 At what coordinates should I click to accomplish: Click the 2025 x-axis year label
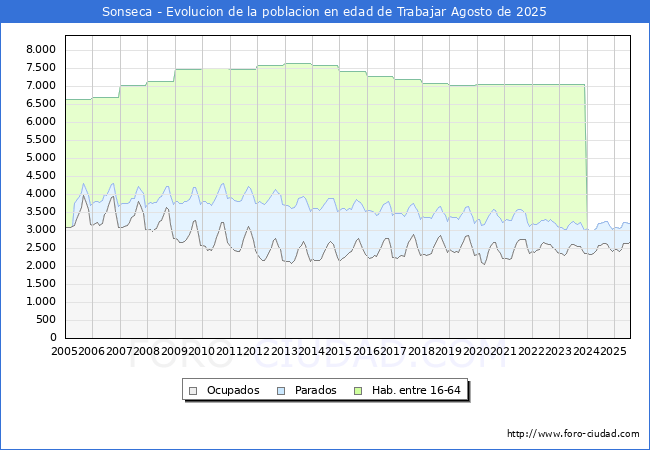coord(614,351)
